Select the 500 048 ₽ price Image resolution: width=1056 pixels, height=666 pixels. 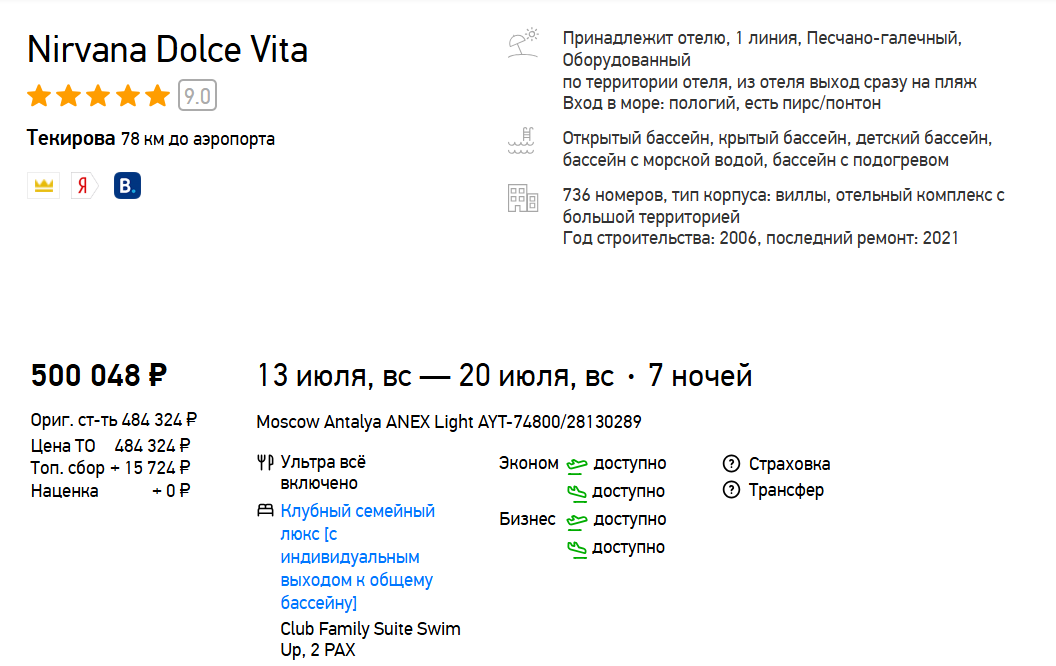tap(97, 375)
